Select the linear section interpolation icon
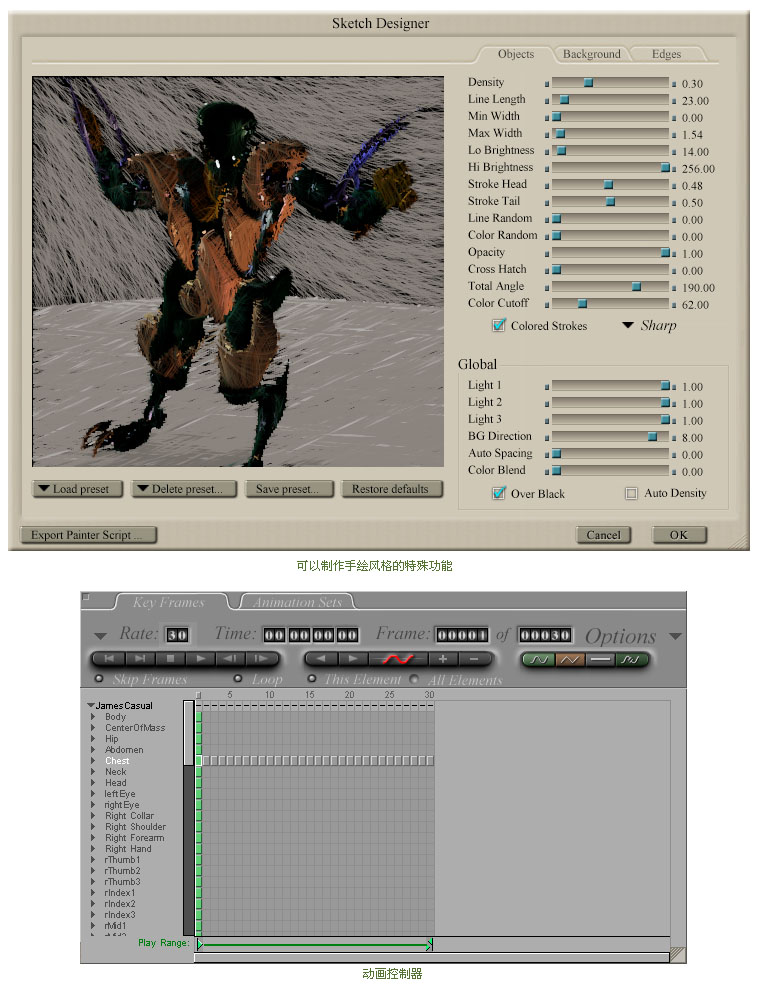 pyautogui.click(x=570, y=659)
